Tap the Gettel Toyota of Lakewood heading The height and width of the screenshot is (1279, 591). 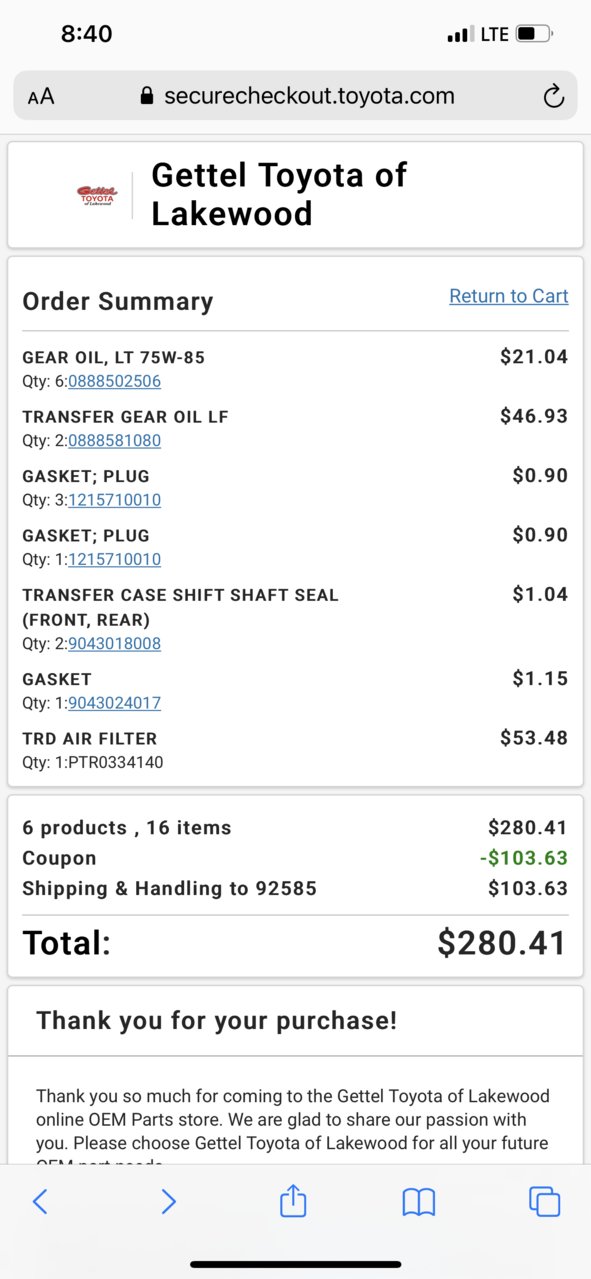279,194
